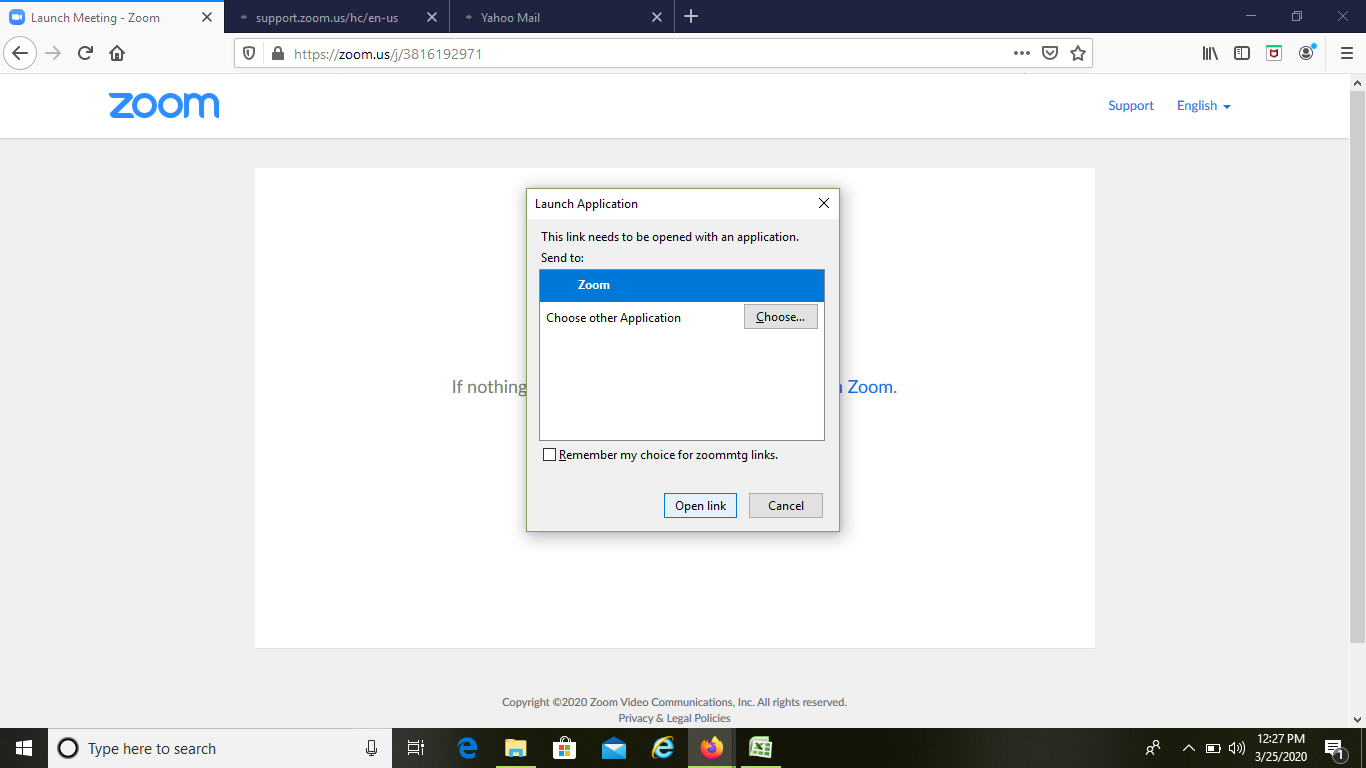Click the Support link in header

coord(1130,106)
